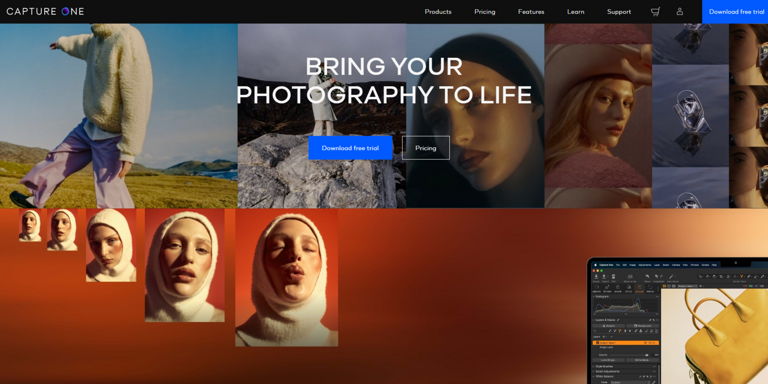Open the dark-haired woman close-up photo
768x384 pixels.
pyautogui.click(x=475, y=116)
